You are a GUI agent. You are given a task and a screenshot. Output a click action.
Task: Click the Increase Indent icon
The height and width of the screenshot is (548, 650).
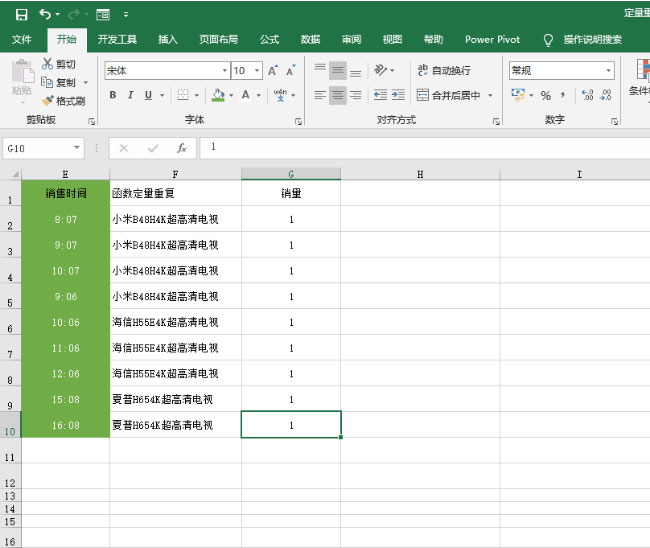pos(398,96)
